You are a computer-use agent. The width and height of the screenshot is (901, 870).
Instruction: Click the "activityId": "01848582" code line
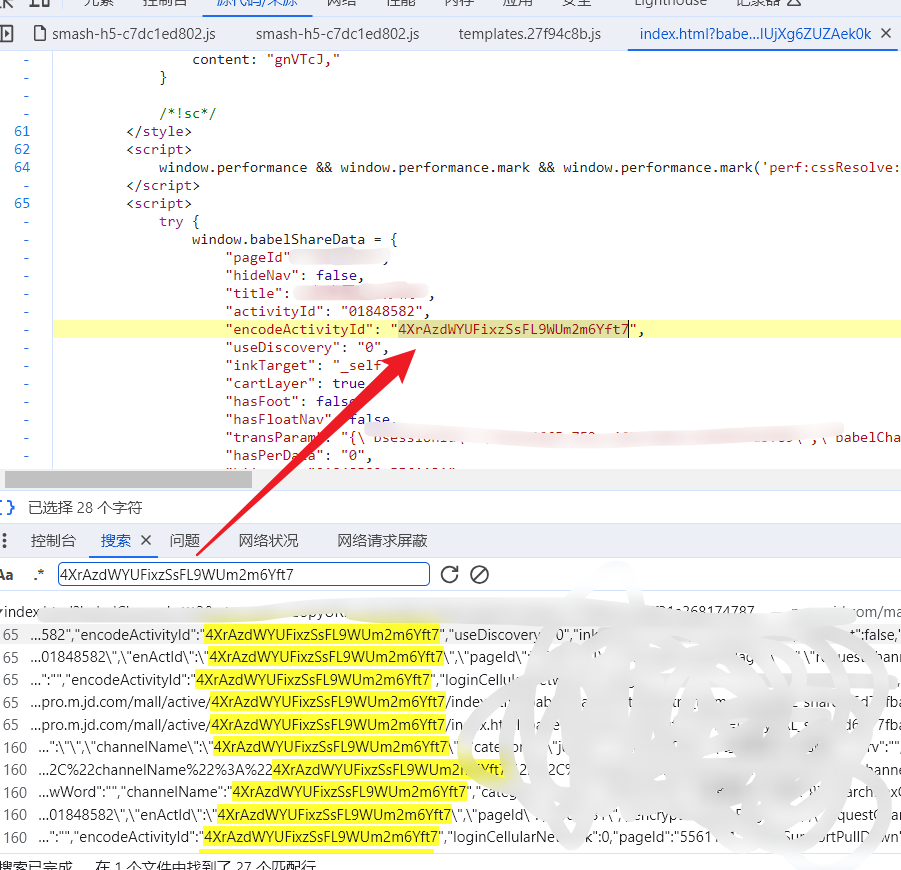328,311
